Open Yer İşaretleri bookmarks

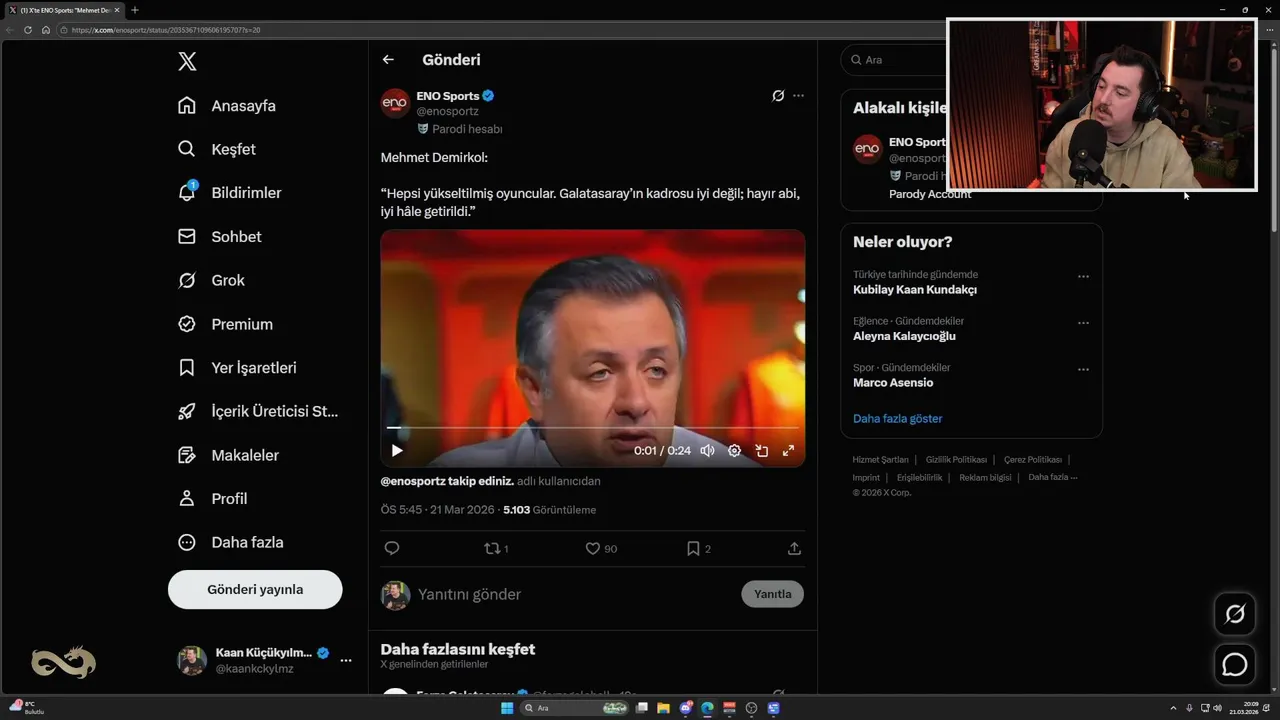click(x=237, y=368)
